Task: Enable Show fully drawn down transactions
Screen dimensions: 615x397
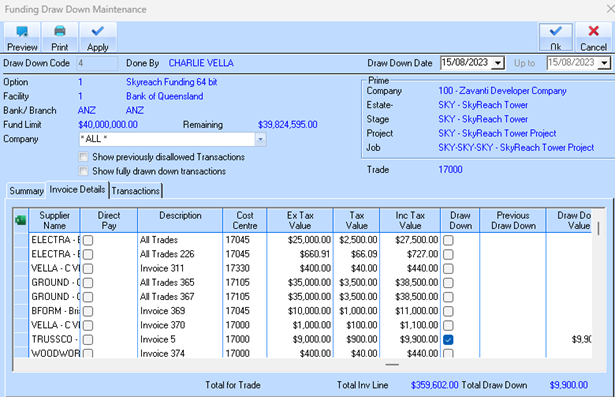Action: (x=83, y=171)
